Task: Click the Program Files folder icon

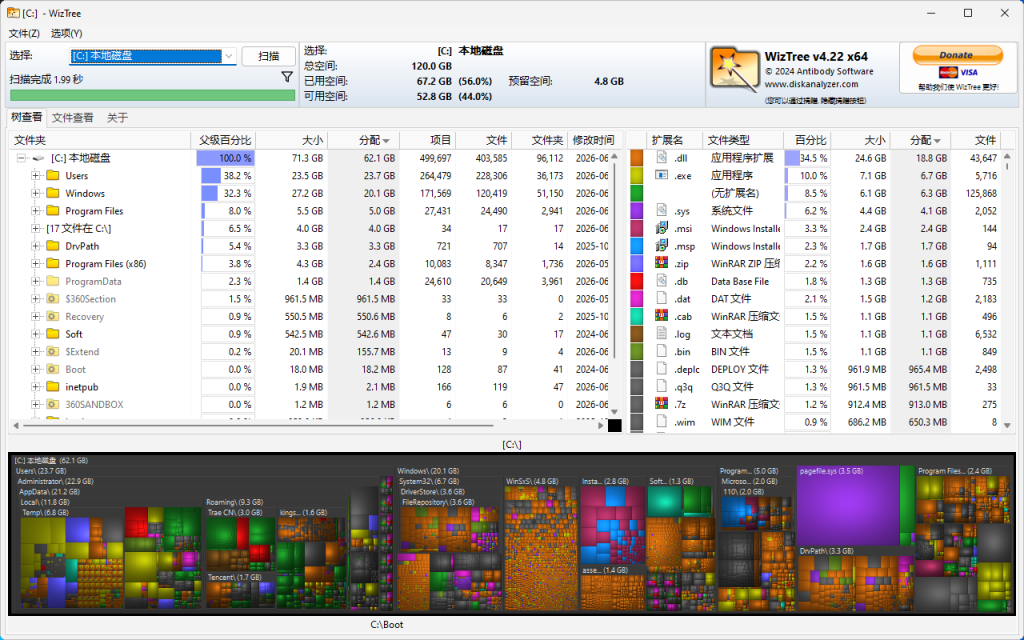Action: pos(53,211)
